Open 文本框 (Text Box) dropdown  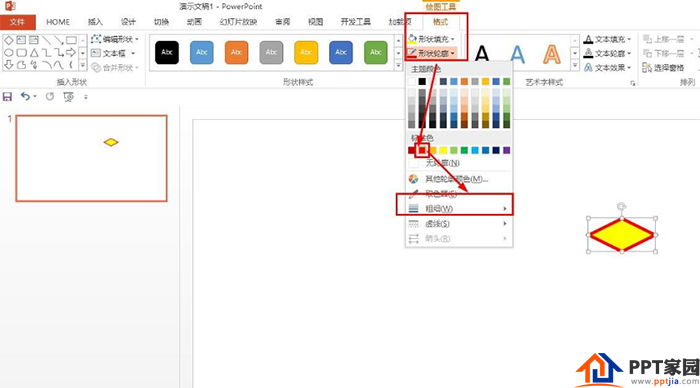(113, 54)
